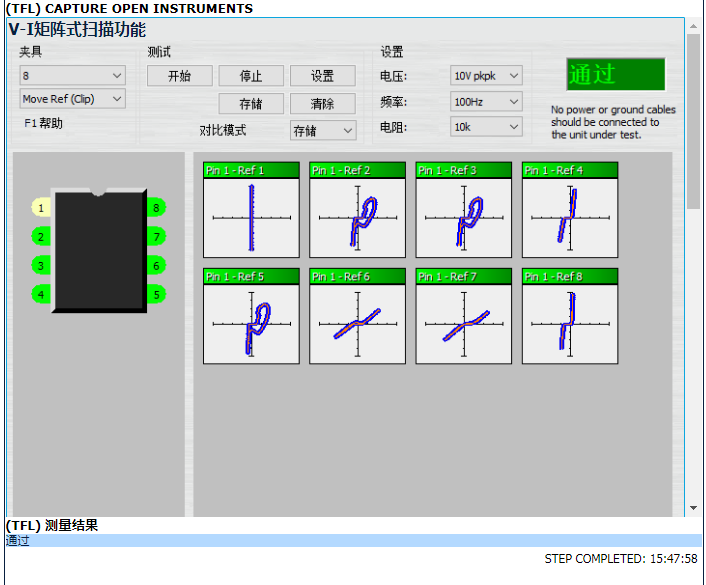
Task: Click the scrollbar down arrow
Action: coord(694,508)
